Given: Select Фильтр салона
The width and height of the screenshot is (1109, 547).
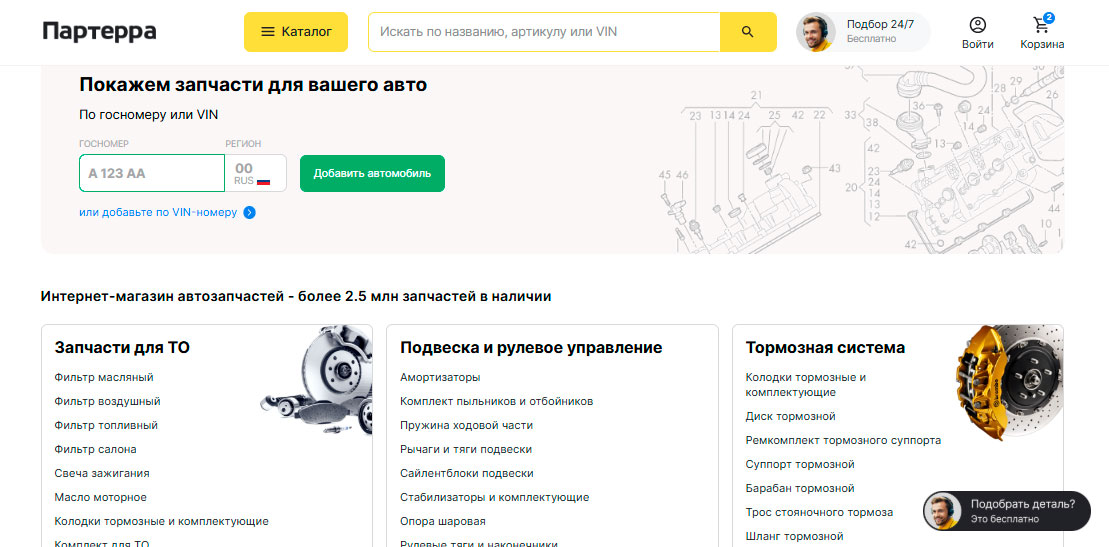Looking at the screenshot, I should pos(95,449).
